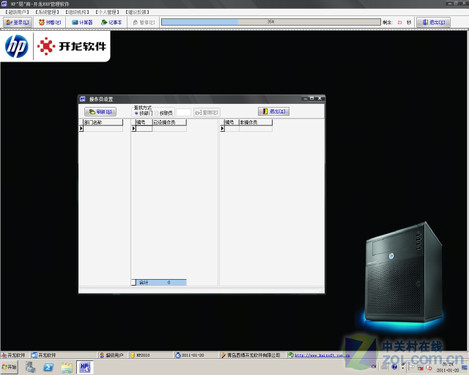Click the 开龙软件 red logo banner
This screenshot has width=469, height=375.
(72, 46)
